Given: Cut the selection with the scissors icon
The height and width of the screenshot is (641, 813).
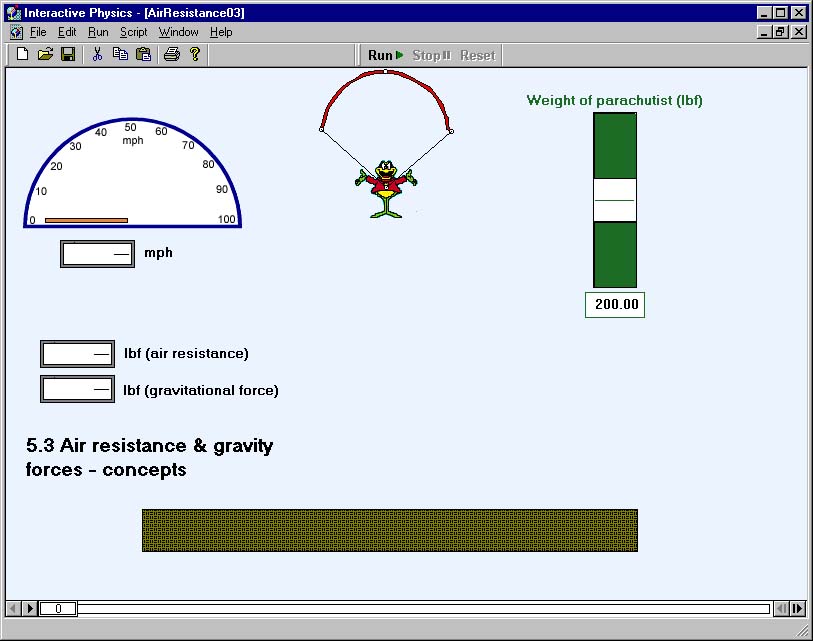Looking at the screenshot, I should (97, 54).
